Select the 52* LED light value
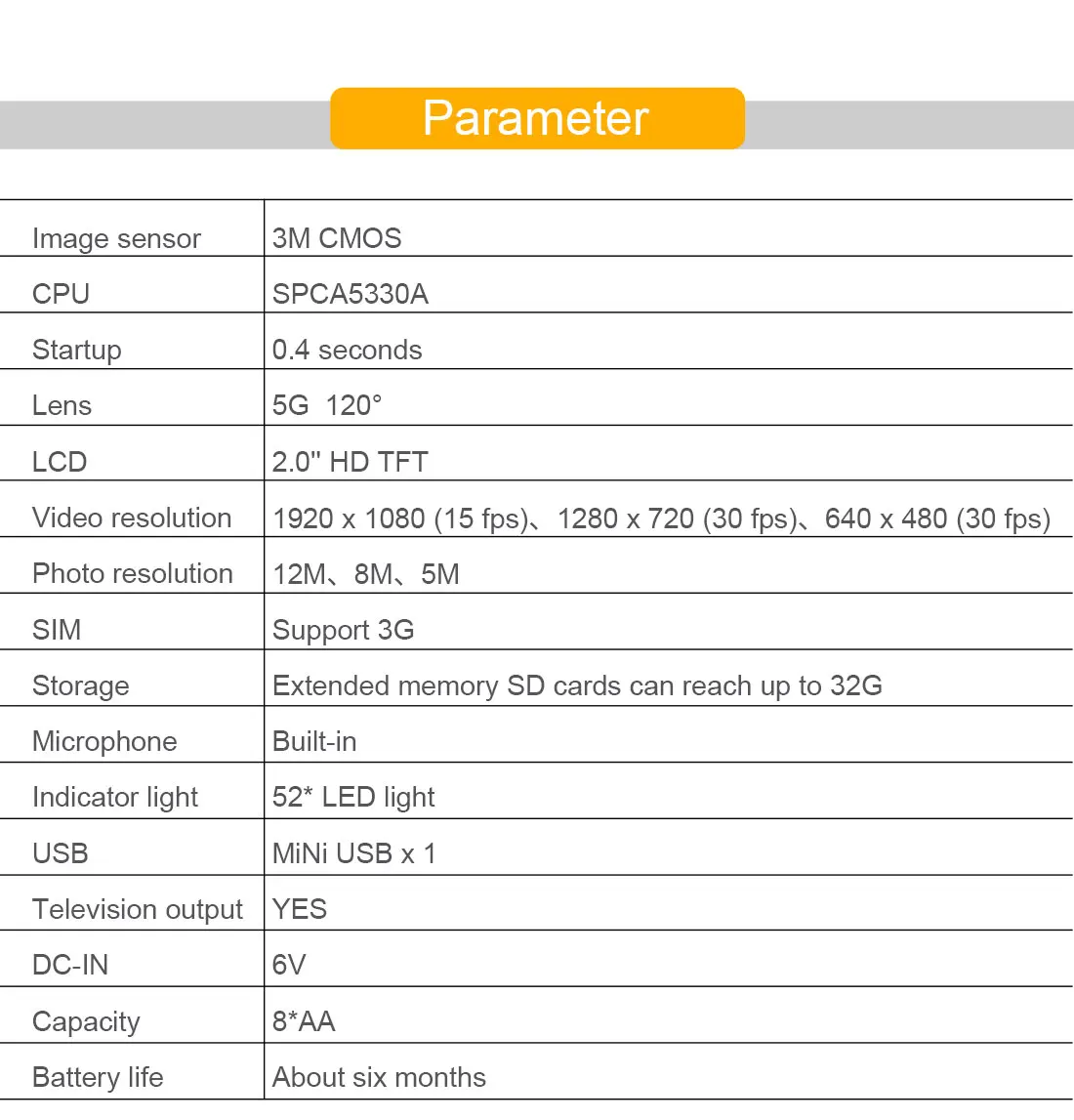1074x1120 pixels. pyautogui.click(x=353, y=797)
